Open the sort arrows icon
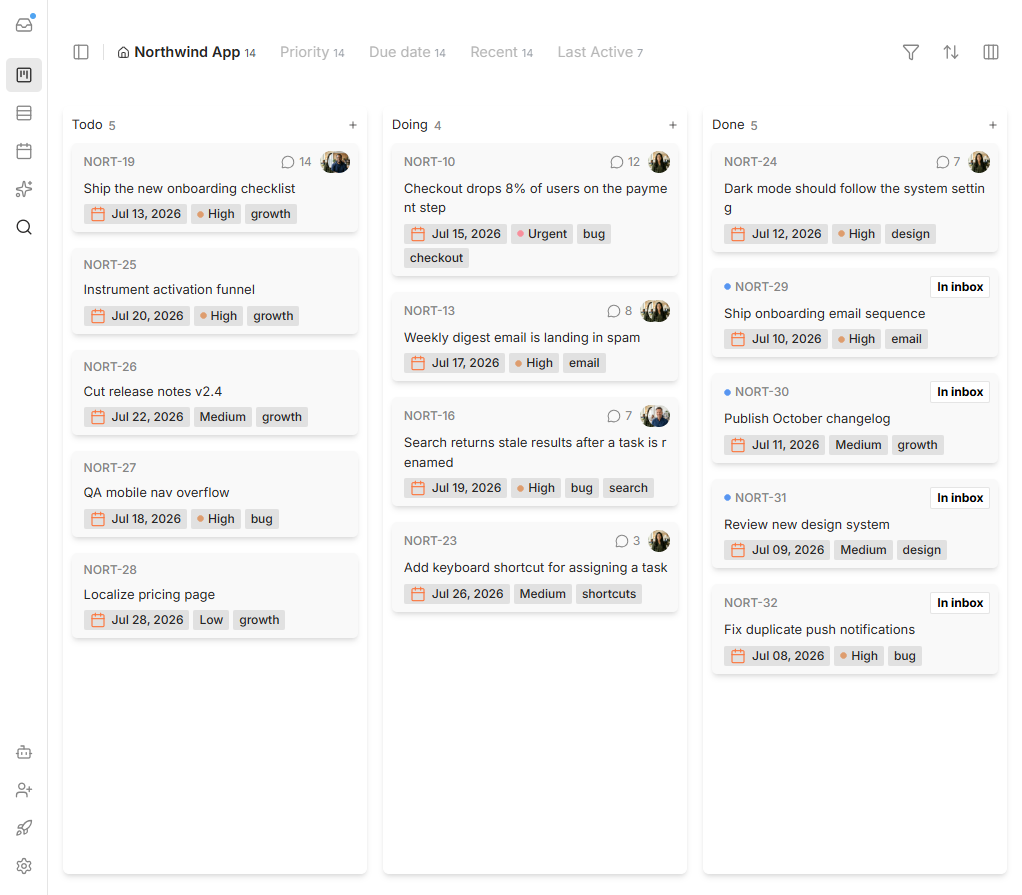Image resolution: width=1022 pixels, height=895 pixels. point(951,52)
